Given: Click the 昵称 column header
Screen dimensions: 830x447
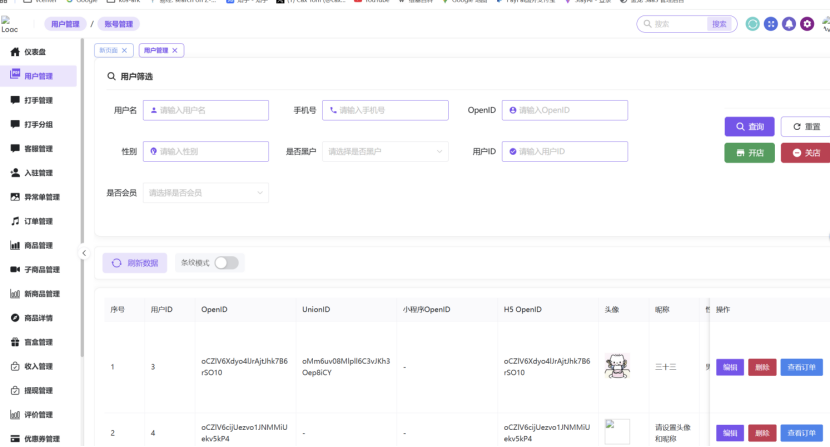Looking at the screenshot, I should click(x=662, y=309).
